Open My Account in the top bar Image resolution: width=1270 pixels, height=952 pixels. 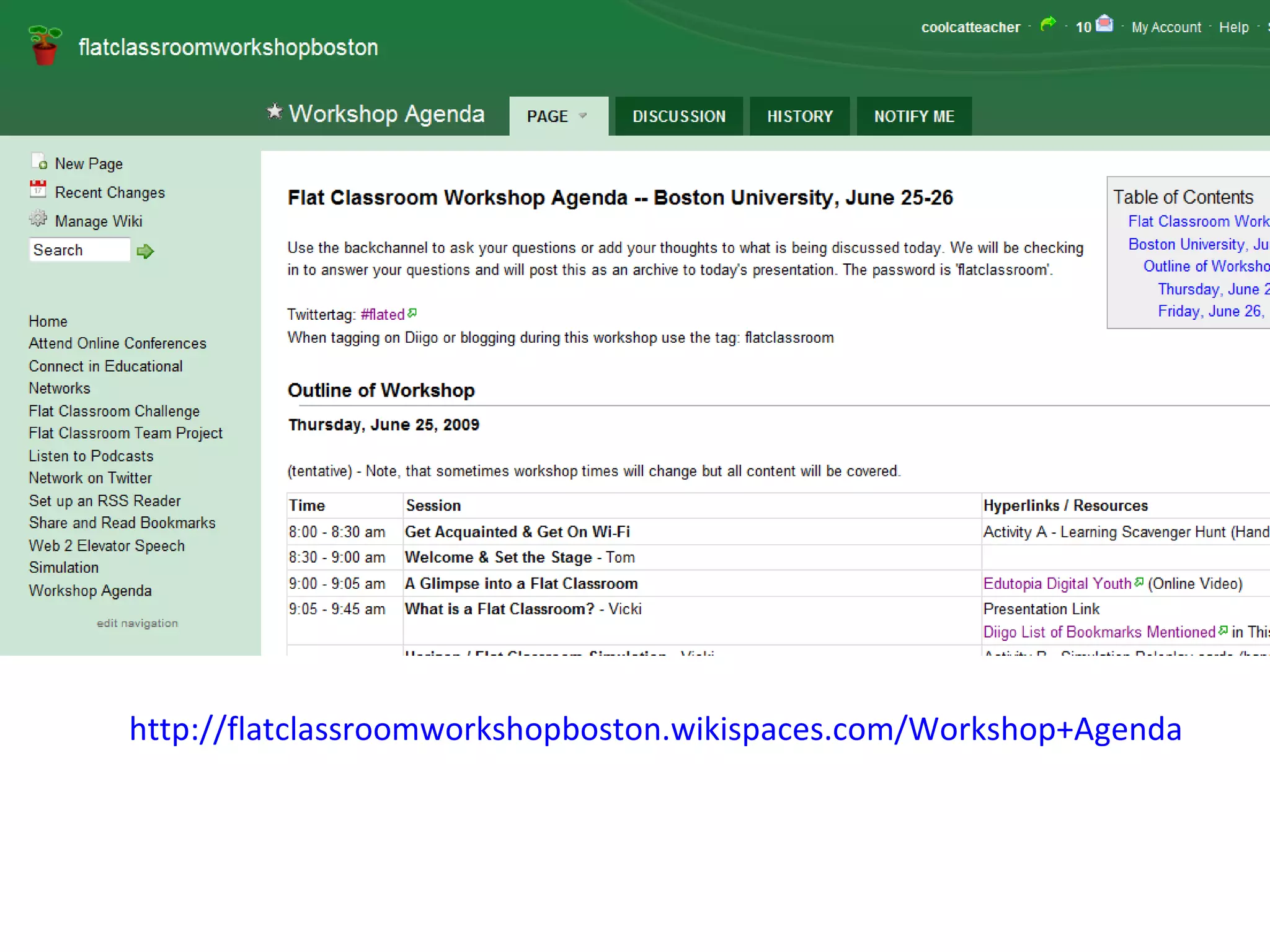(x=1166, y=28)
